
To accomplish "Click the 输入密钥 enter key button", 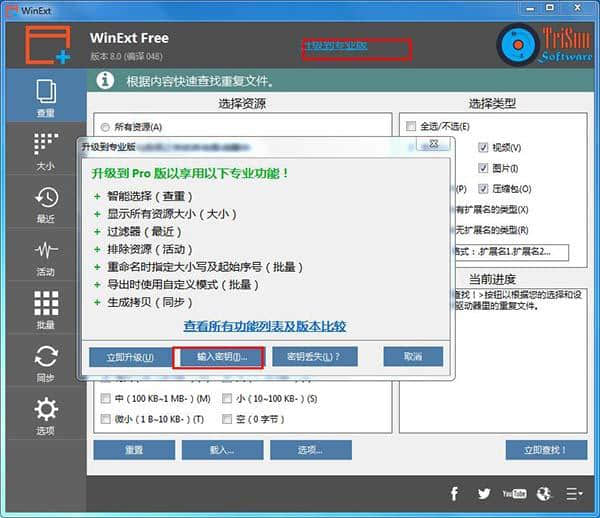I will pos(218,357).
